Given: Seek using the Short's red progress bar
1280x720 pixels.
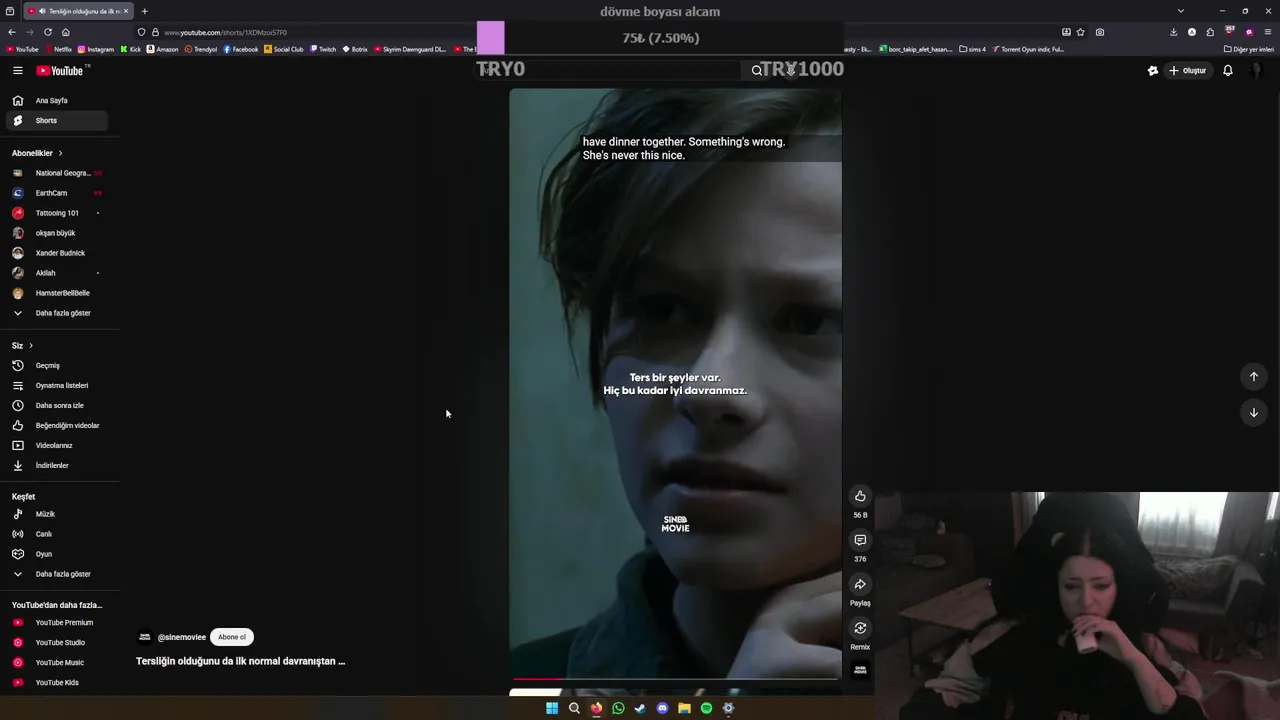Looking at the screenshot, I should 675,679.
